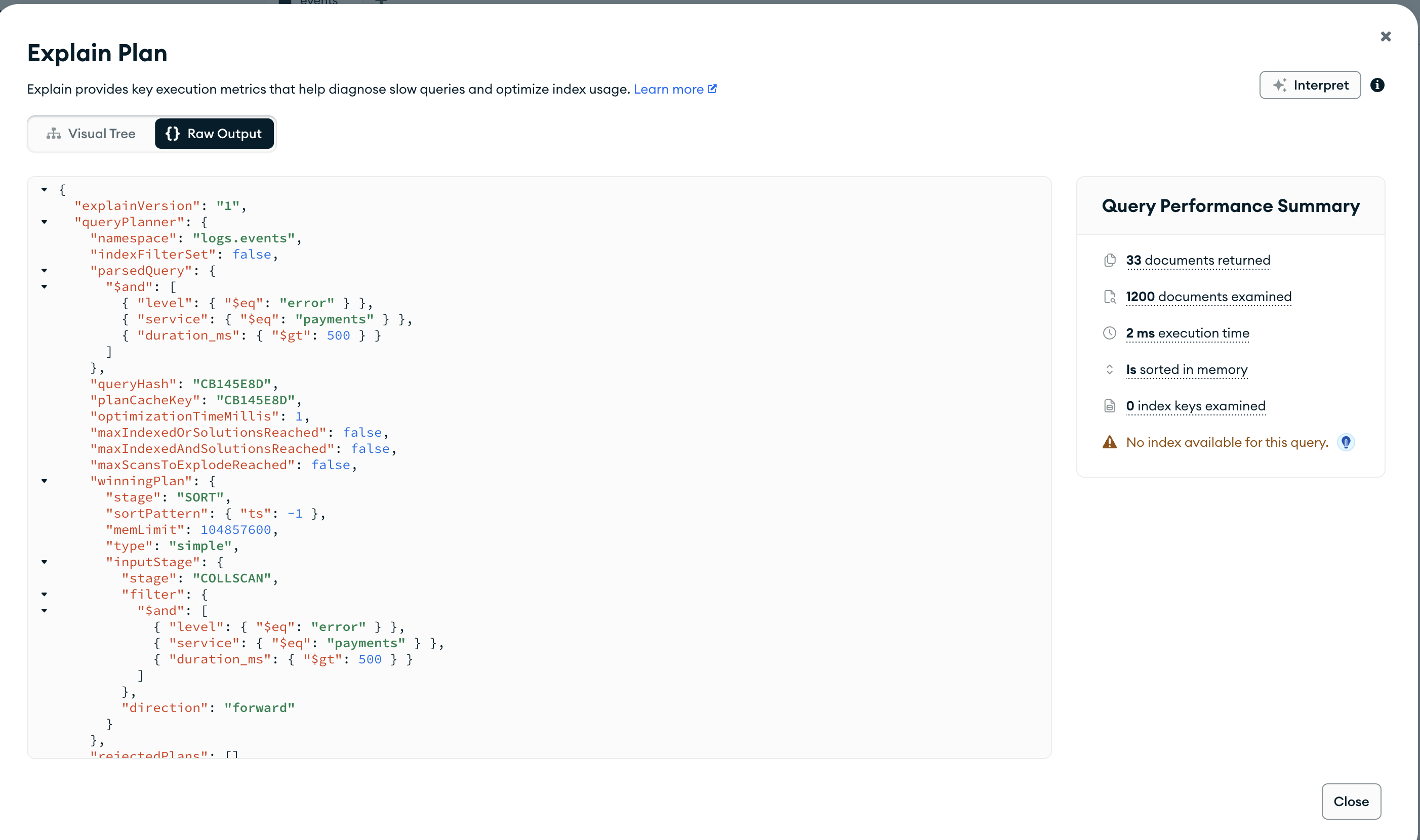
Task: Click the Query Performance Summary heading
Action: [1230, 205]
